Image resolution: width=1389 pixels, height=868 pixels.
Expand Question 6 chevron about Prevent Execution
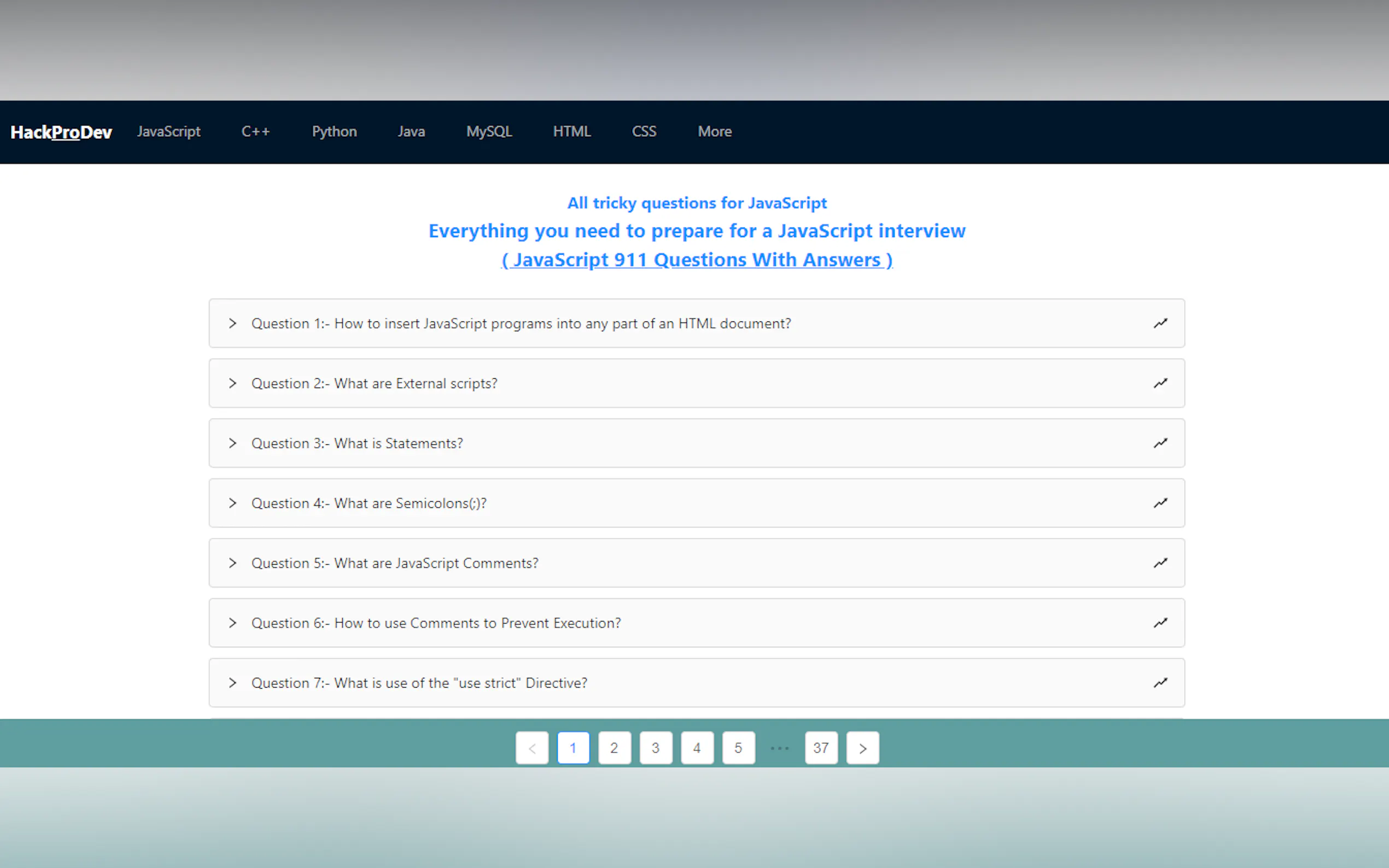pyautogui.click(x=232, y=623)
